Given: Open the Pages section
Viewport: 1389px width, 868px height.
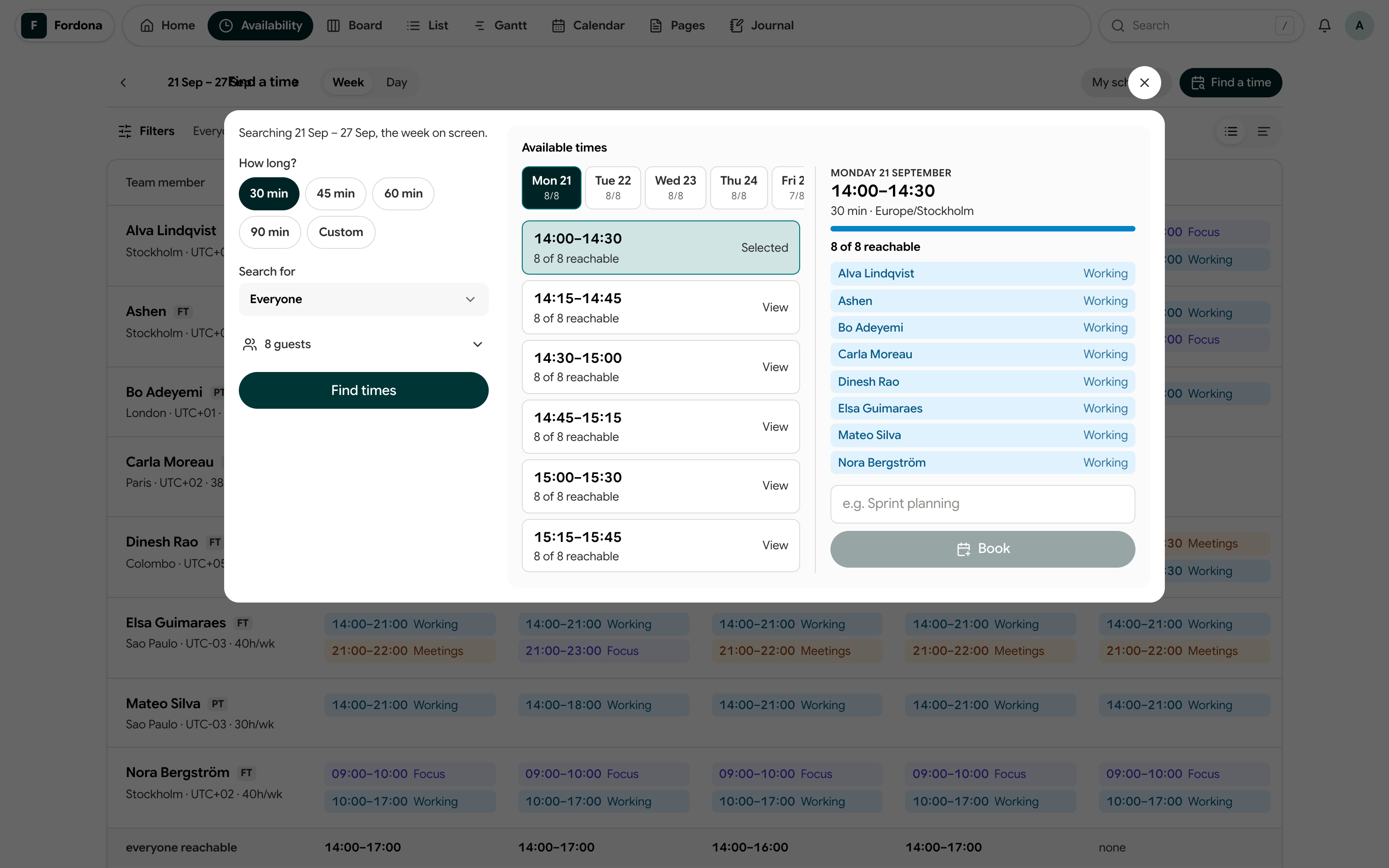Looking at the screenshot, I should pos(677,25).
